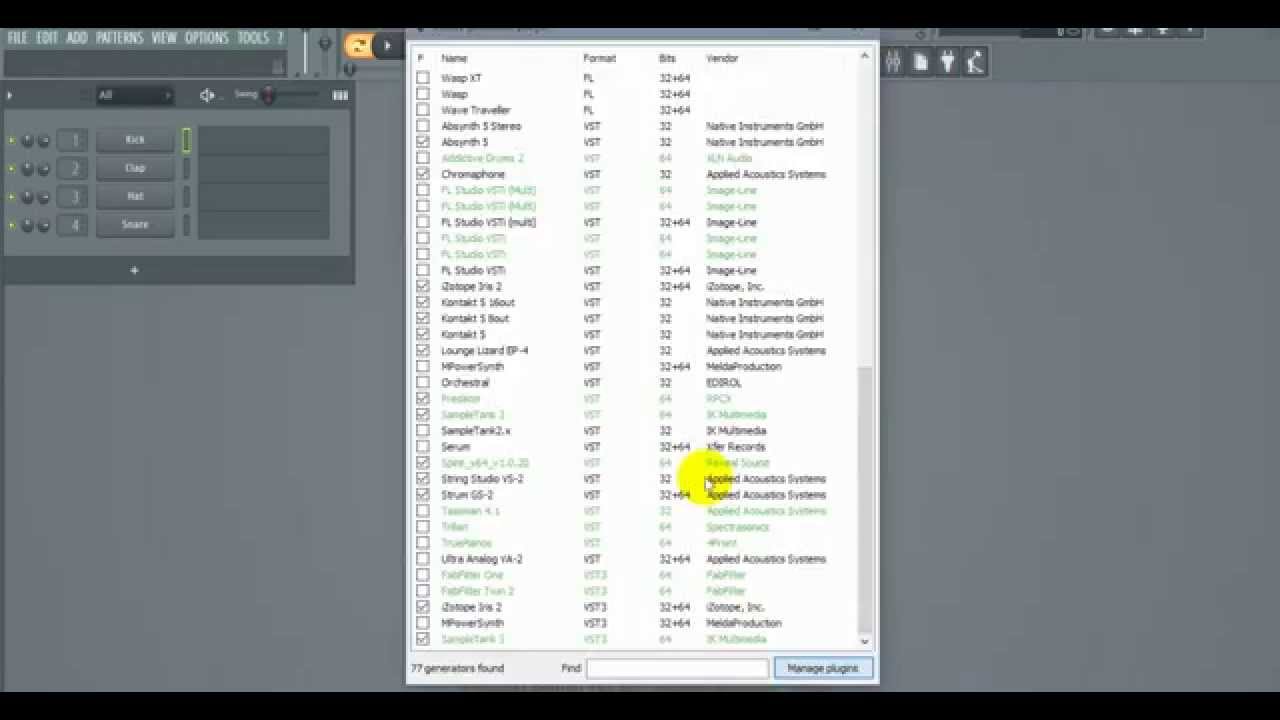Open the FILE menu
The image size is (1280, 720).
pyautogui.click(x=18, y=38)
